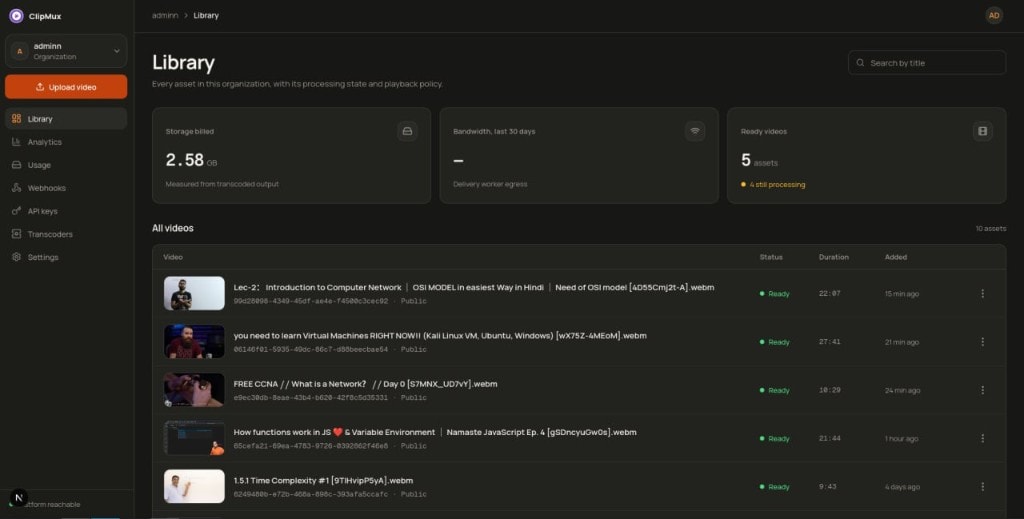Open Library in the sidebar
Screen dimensions: 1024x519
click(x=66, y=119)
